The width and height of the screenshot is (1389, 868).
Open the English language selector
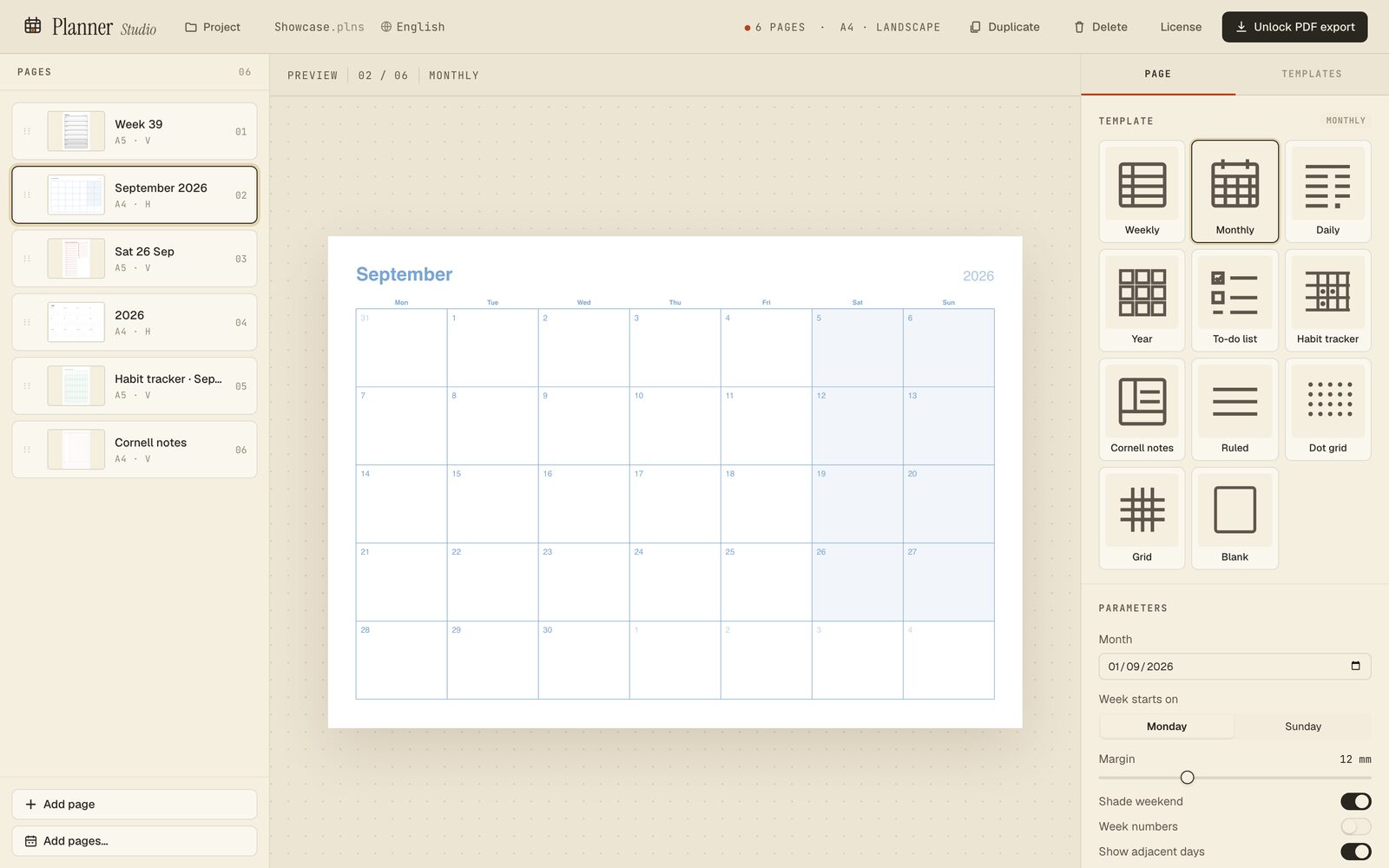click(412, 27)
